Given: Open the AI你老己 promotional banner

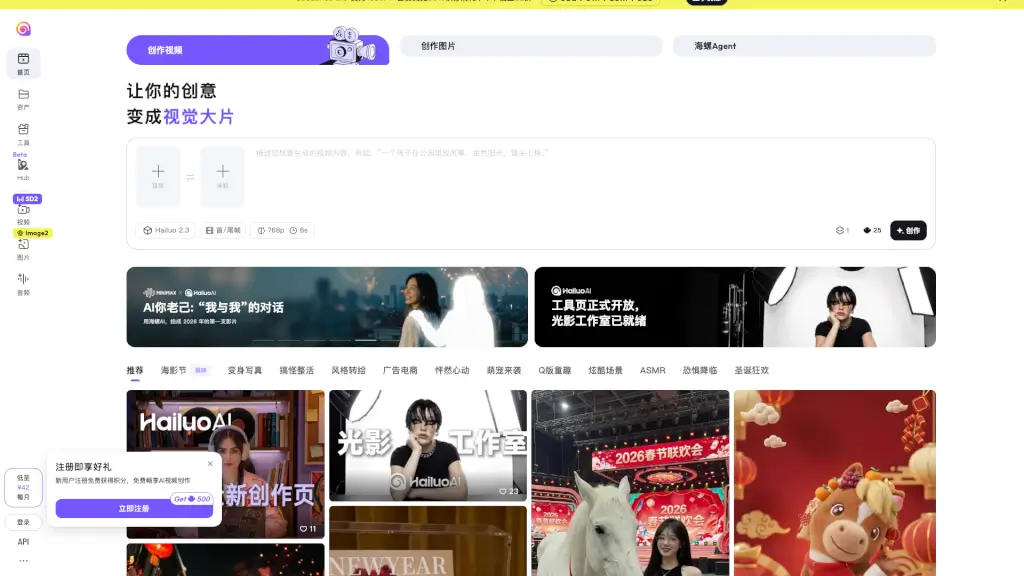Looking at the screenshot, I should [327, 307].
